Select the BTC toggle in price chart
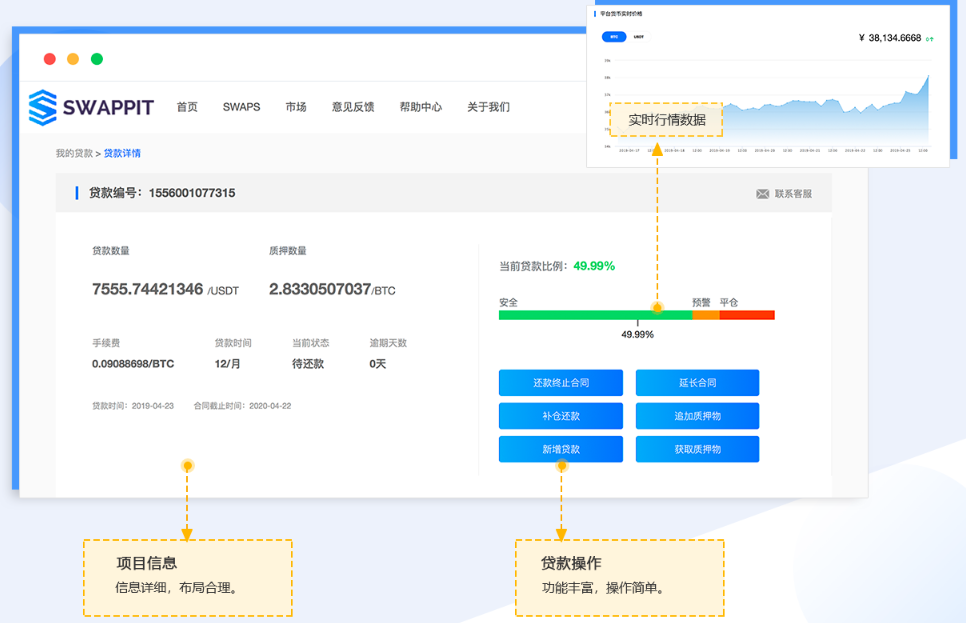This screenshot has width=966, height=623. [614, 37]
